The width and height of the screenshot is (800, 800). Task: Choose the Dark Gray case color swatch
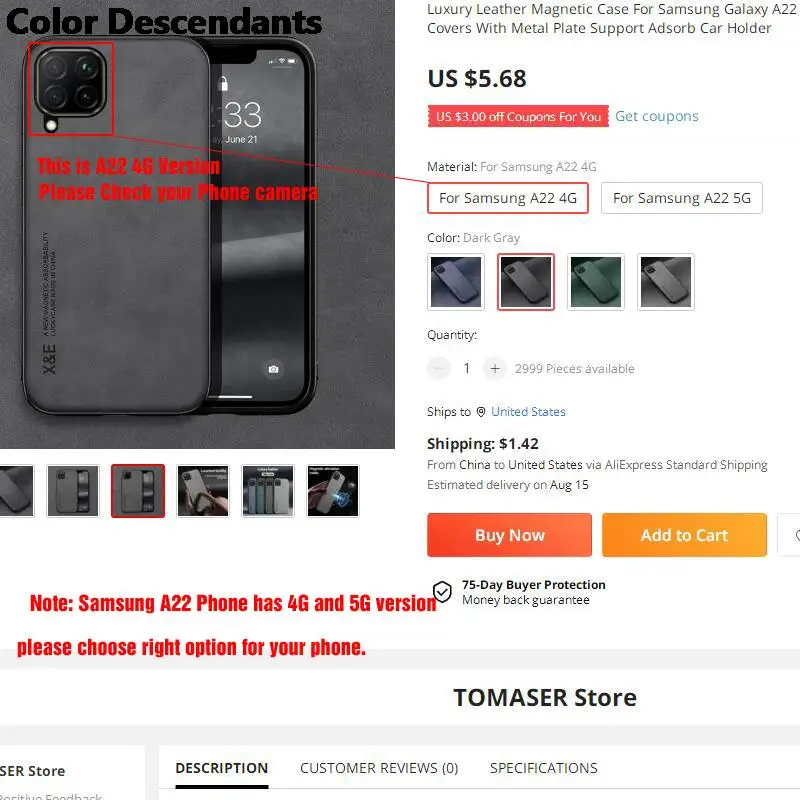click(526, 282)
